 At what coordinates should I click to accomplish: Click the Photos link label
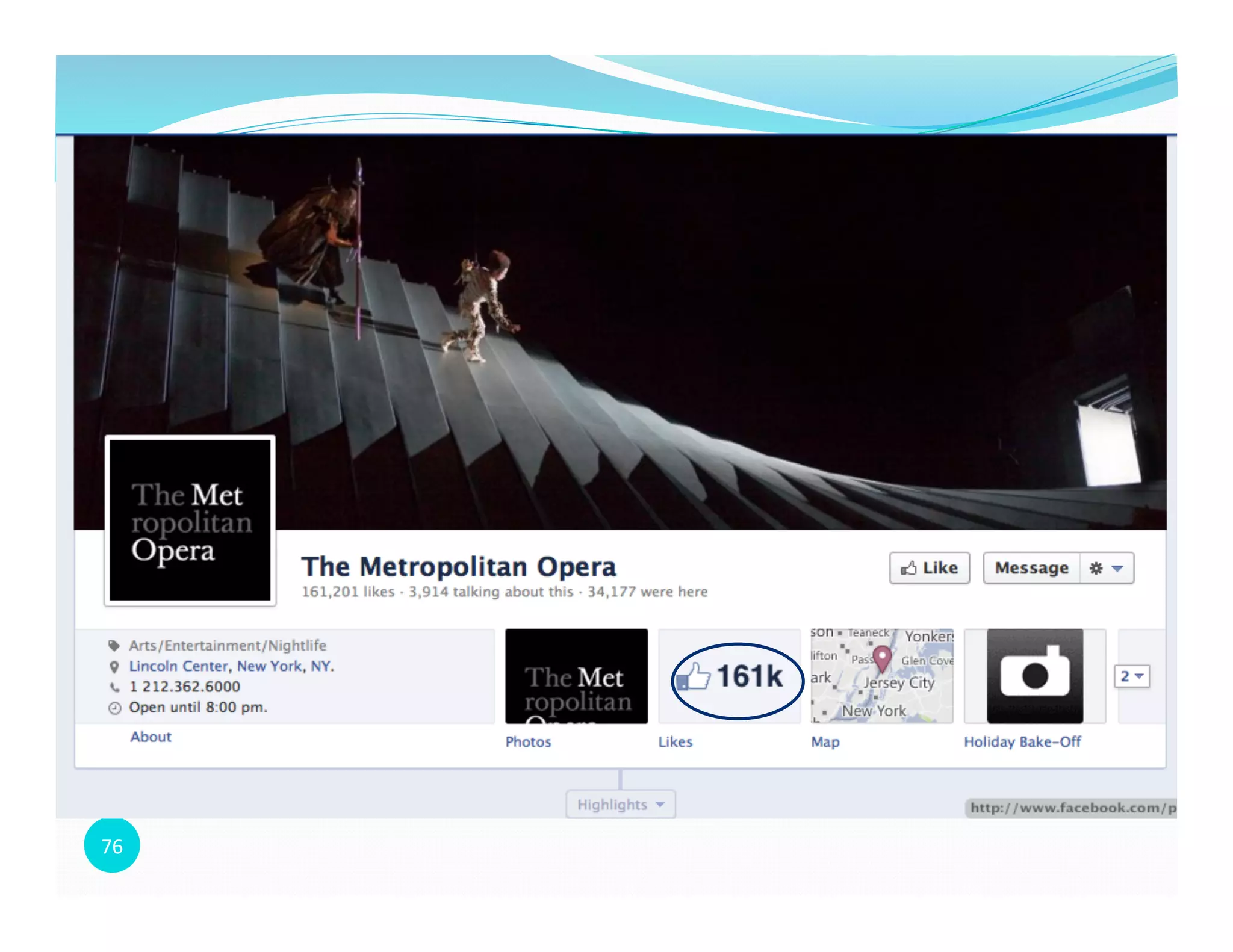click(x=528, y=742)
